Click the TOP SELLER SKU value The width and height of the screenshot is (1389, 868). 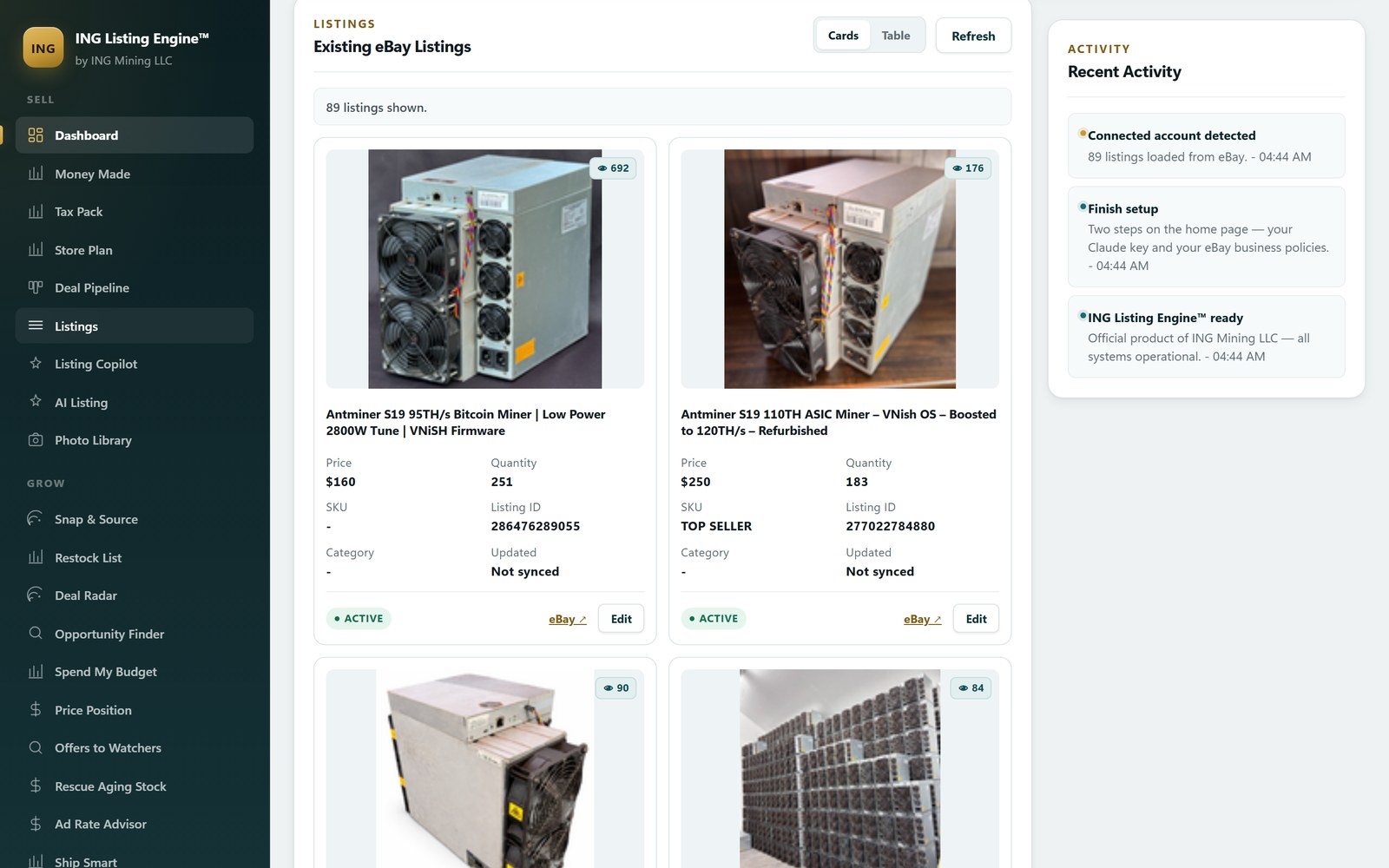point(716,526)
